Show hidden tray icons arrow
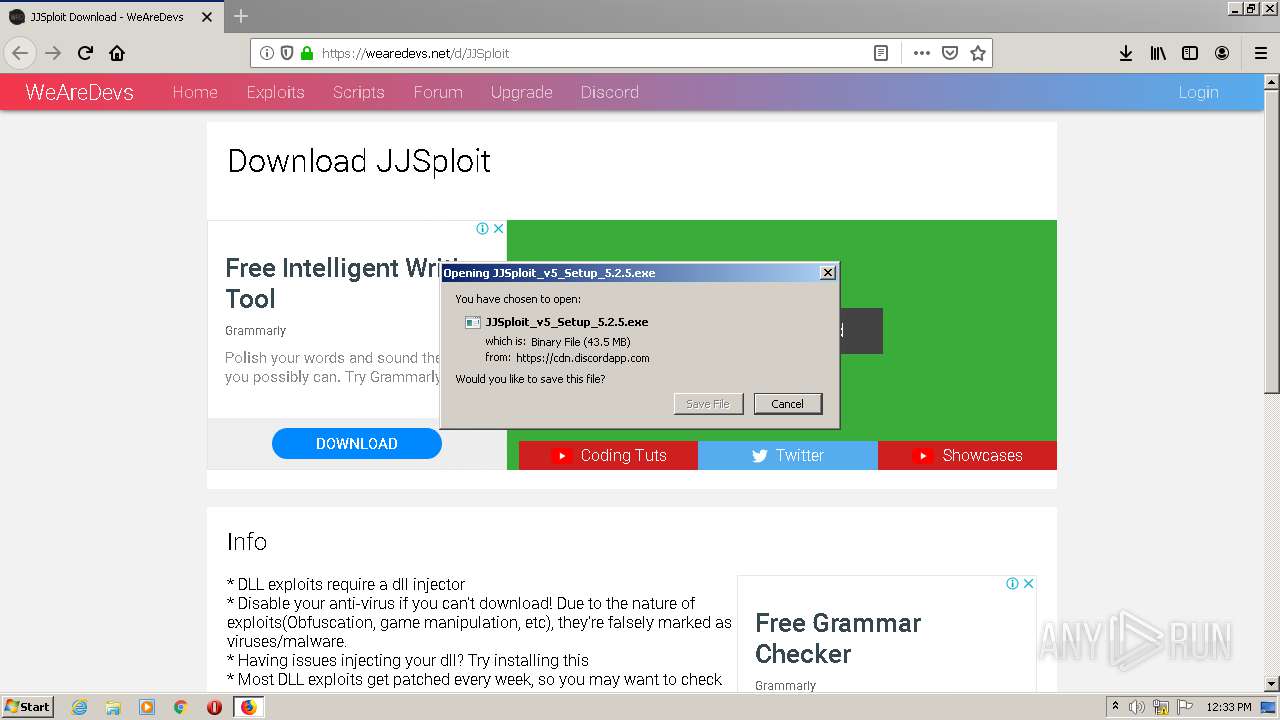1280x720 pixels. click(x=1116, y=707)
